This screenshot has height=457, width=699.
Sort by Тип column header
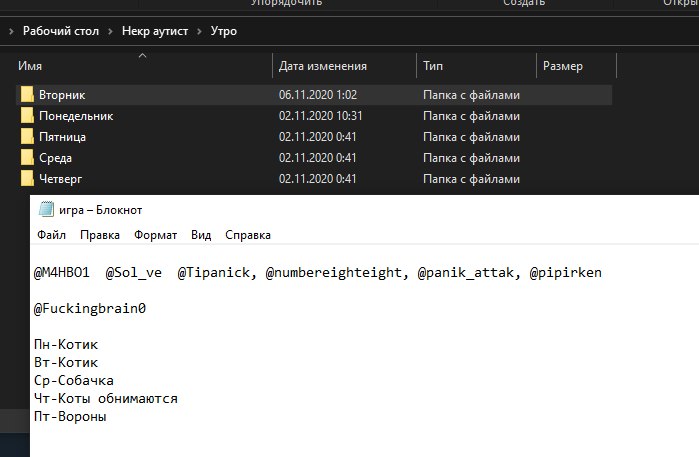(433, 66)
